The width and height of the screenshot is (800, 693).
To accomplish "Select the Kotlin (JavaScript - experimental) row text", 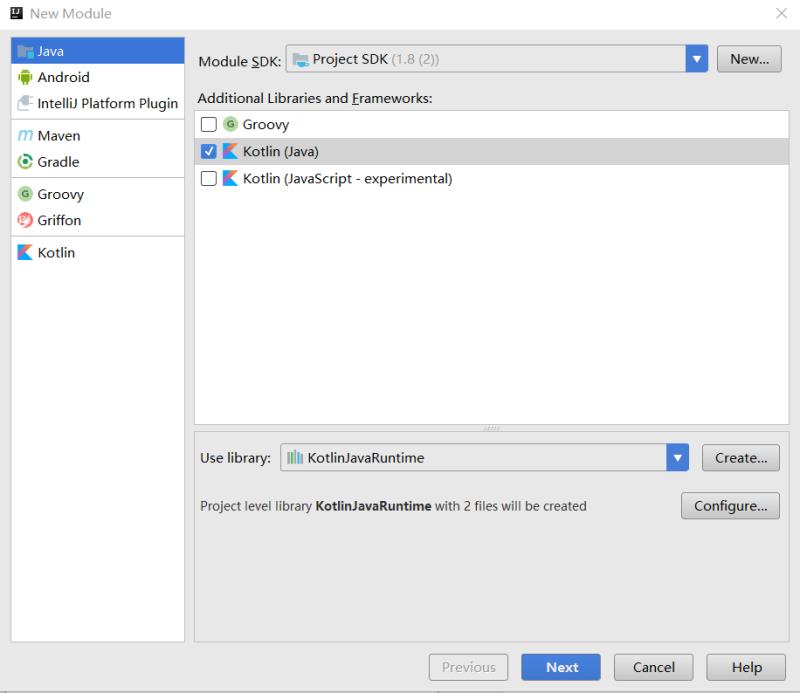I will [x=347, y=179].
